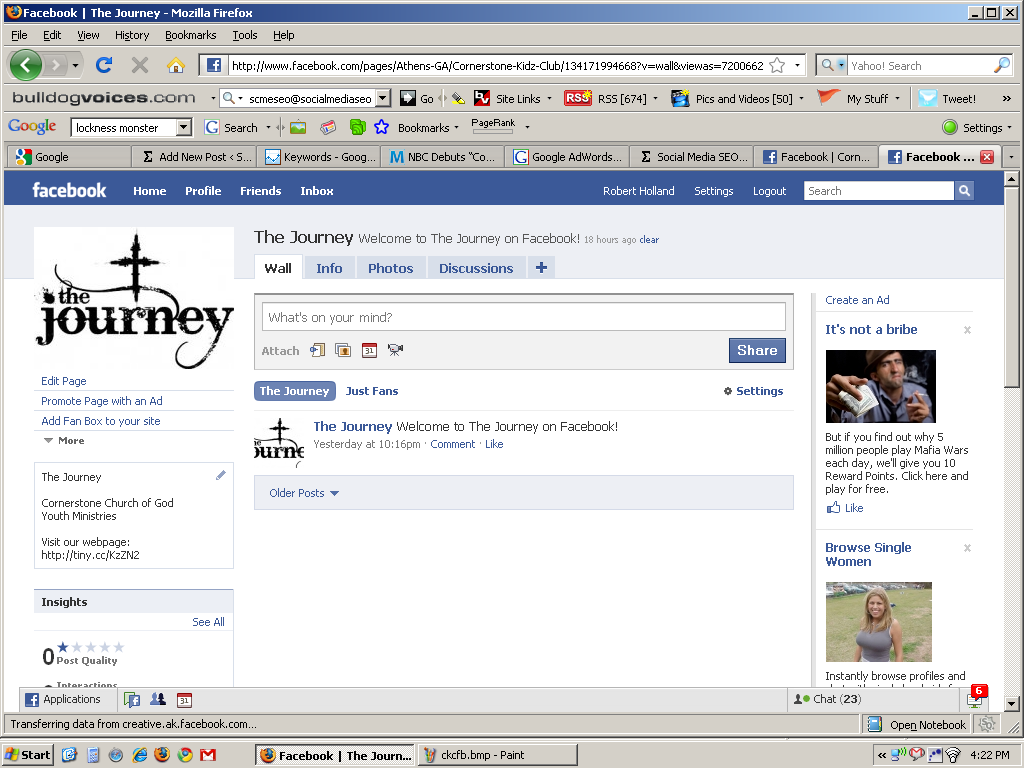Expand the Pics and Videos dropdown
Viewport: 1024px width, 768px height.
(x=801, y=99)
